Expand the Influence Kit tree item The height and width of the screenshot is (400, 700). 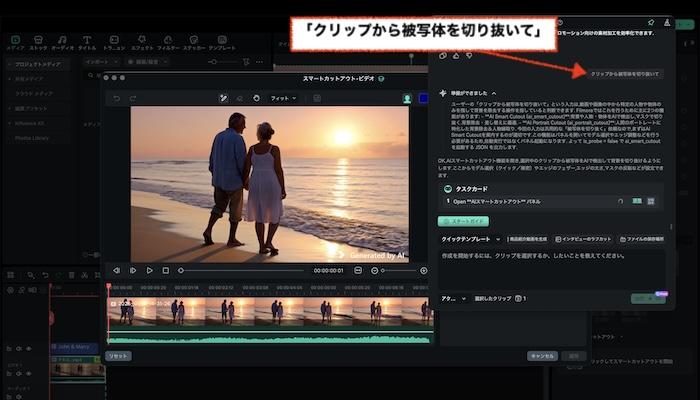[x=10, y=123]
